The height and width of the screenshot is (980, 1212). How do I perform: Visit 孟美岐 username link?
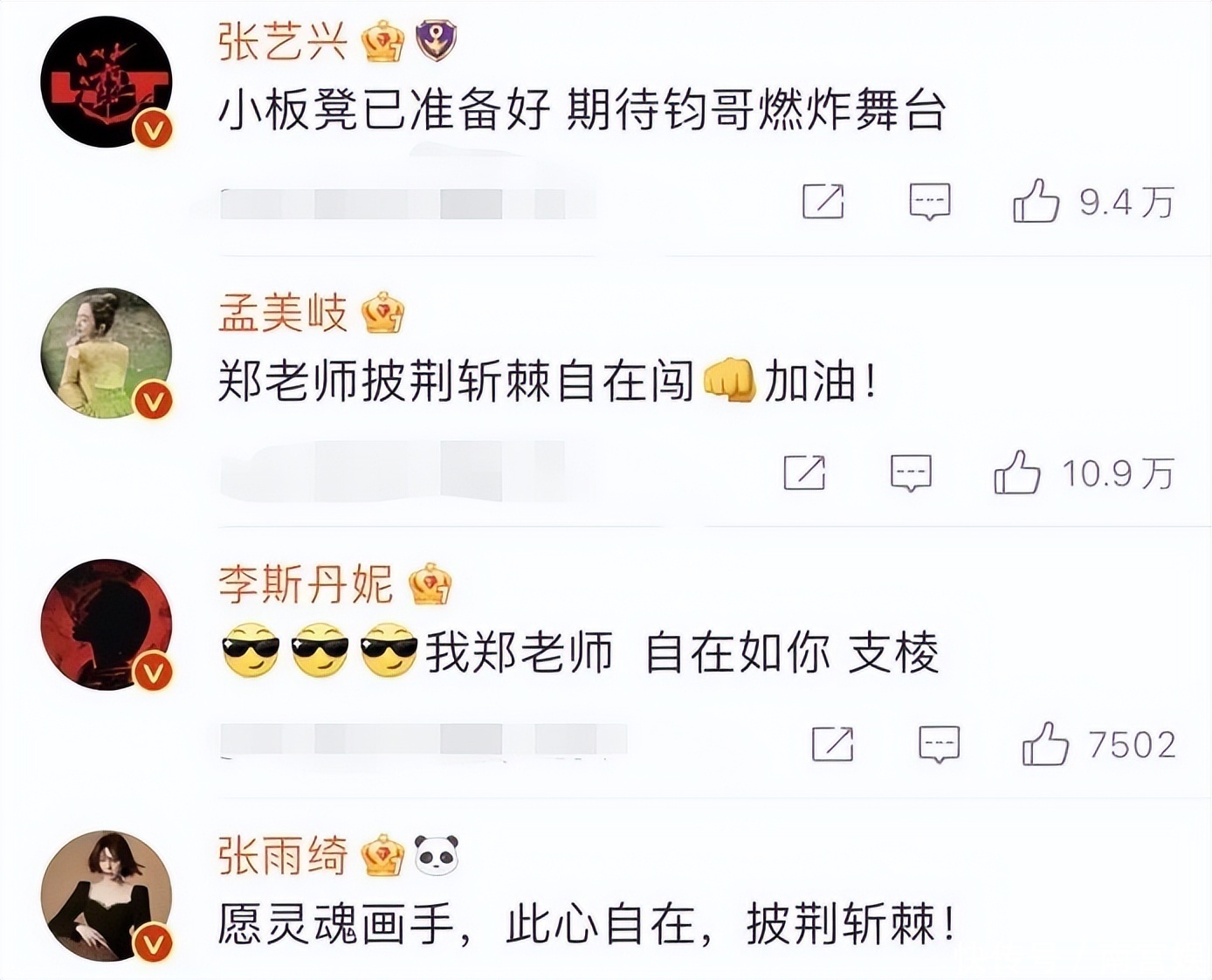coord(283,313)
